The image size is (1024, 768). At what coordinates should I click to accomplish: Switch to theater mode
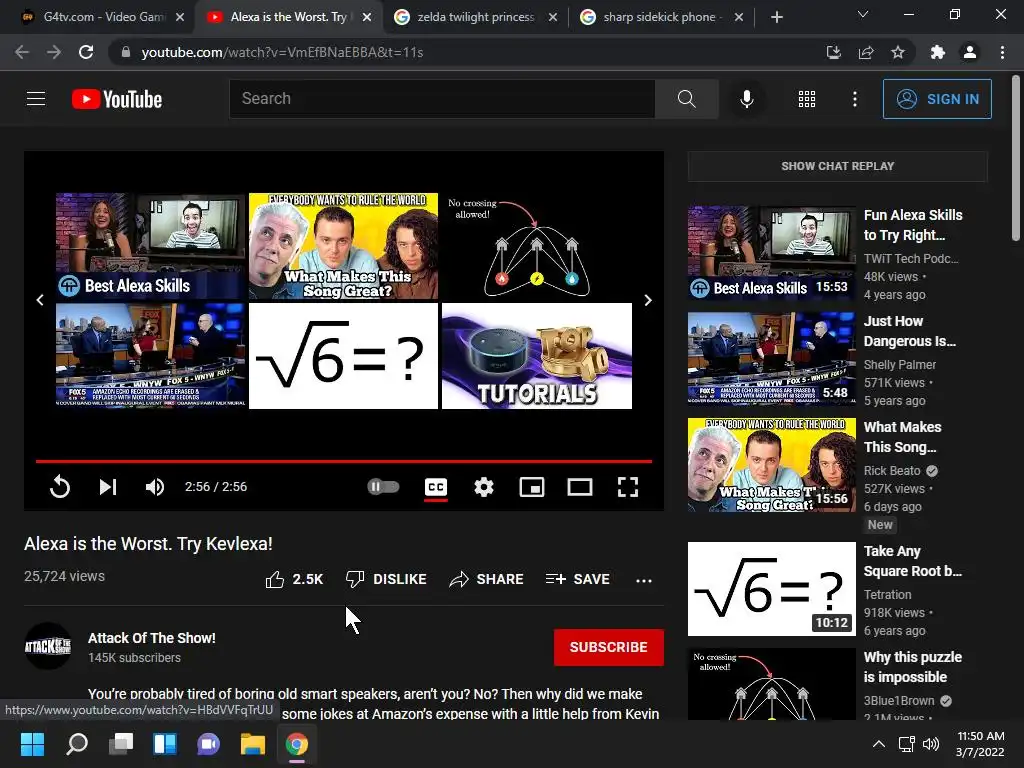click(x=580, y=487)
